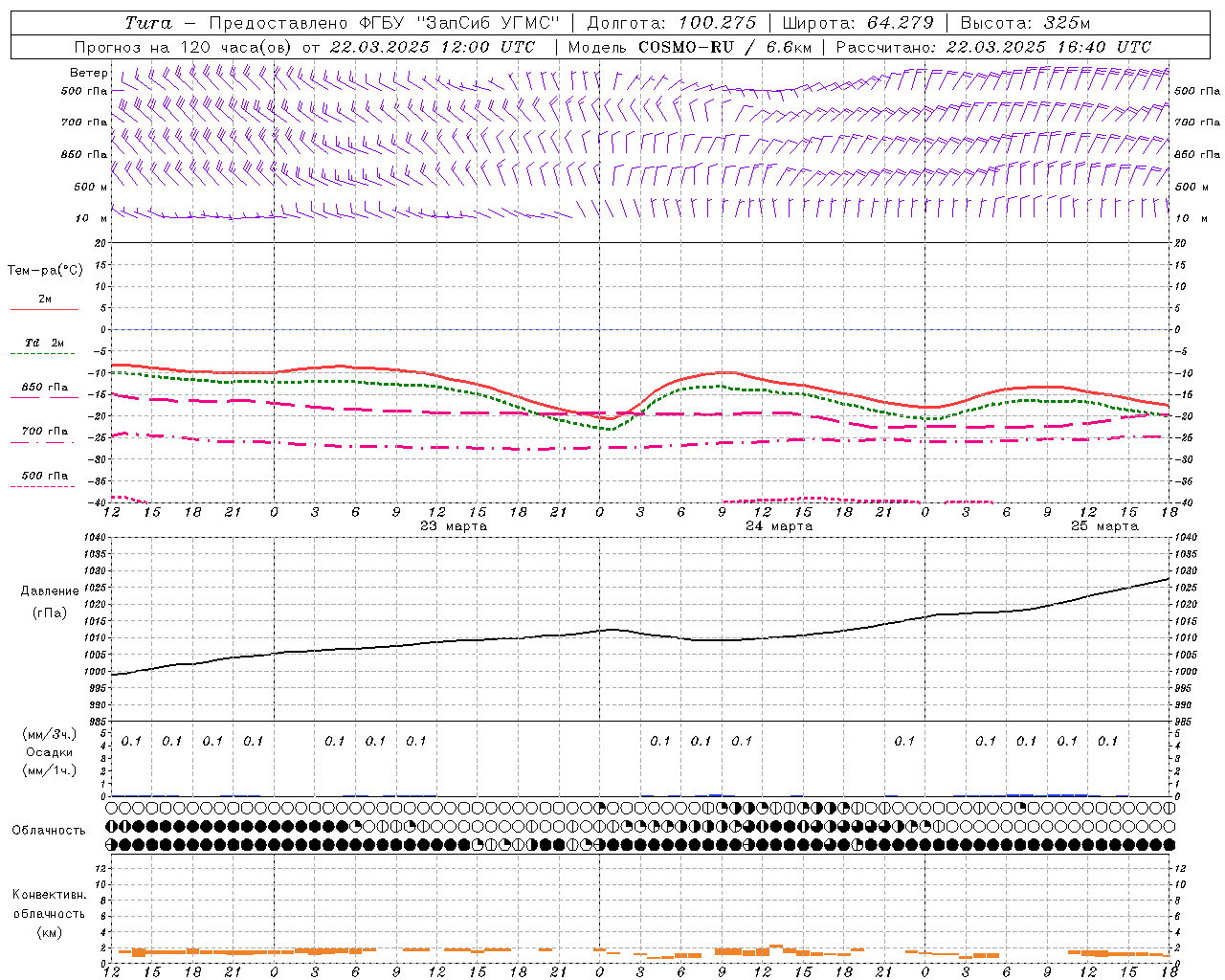Click the "10 м" wind level on left axis
This screenshot has height=980, width=1225.
point(92,218)
